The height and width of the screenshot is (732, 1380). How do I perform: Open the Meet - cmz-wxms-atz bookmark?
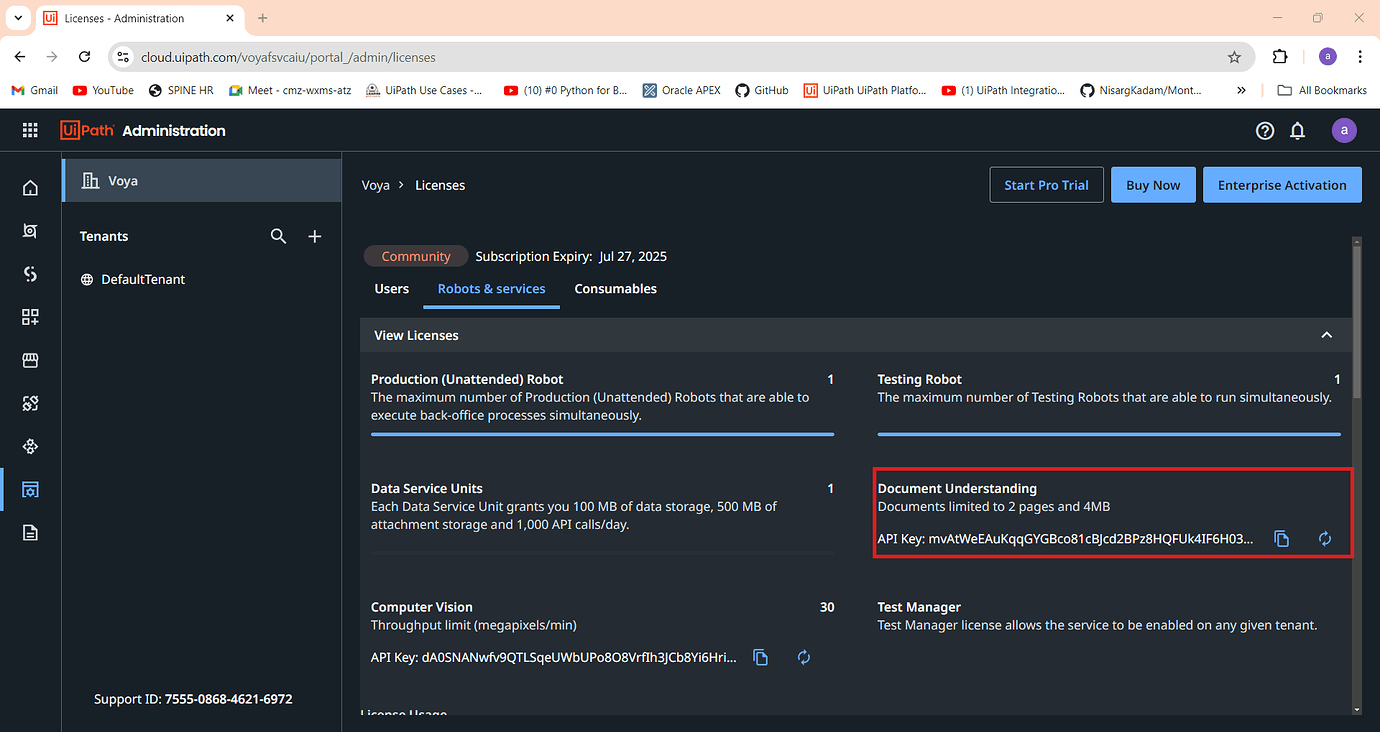[290, 90]
